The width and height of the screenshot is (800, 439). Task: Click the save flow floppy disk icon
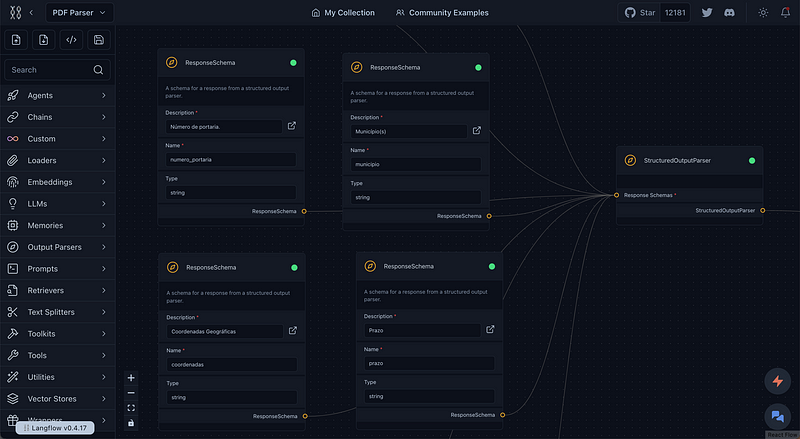tap(98, 40)
